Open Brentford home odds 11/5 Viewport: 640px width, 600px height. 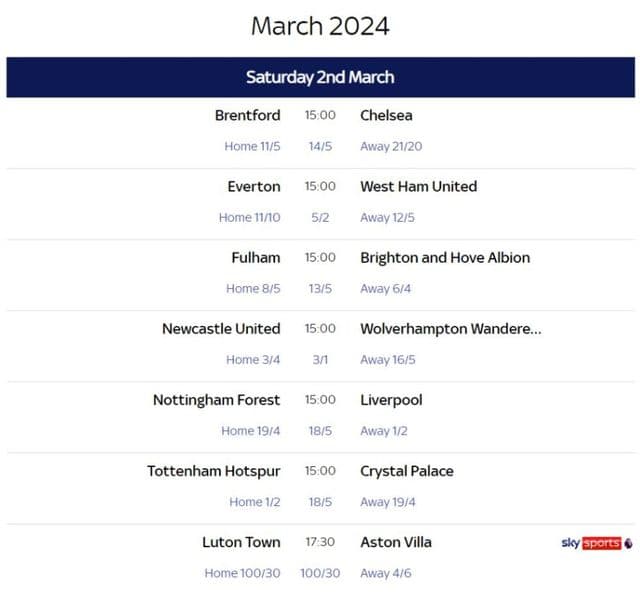click(x=252, y=146)
